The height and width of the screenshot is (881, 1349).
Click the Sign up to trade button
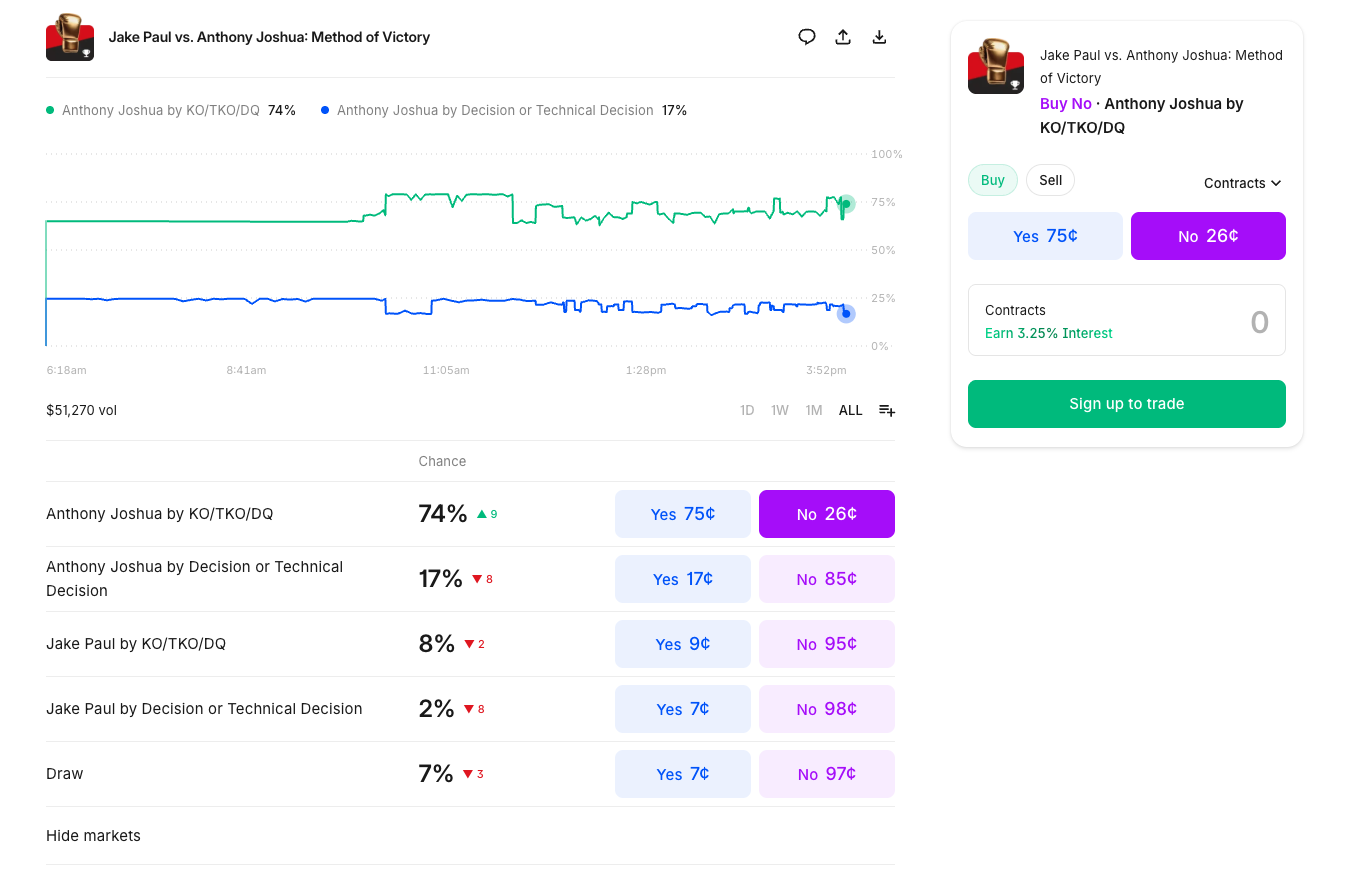pos(1126,404)
